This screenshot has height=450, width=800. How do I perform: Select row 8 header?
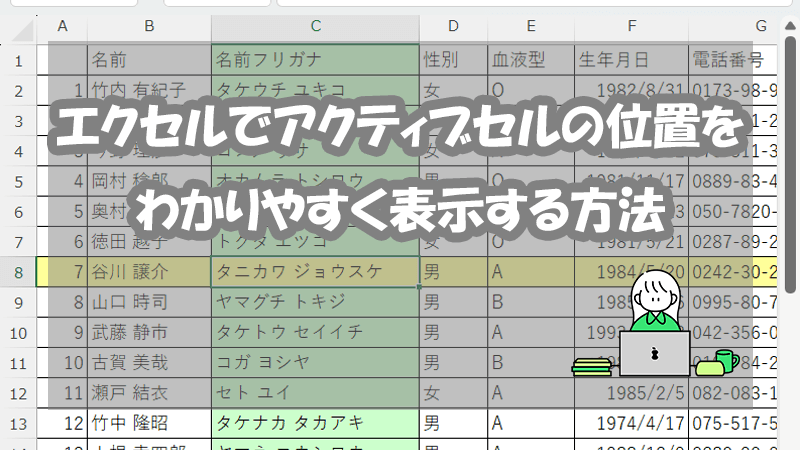tap(18, 271)
